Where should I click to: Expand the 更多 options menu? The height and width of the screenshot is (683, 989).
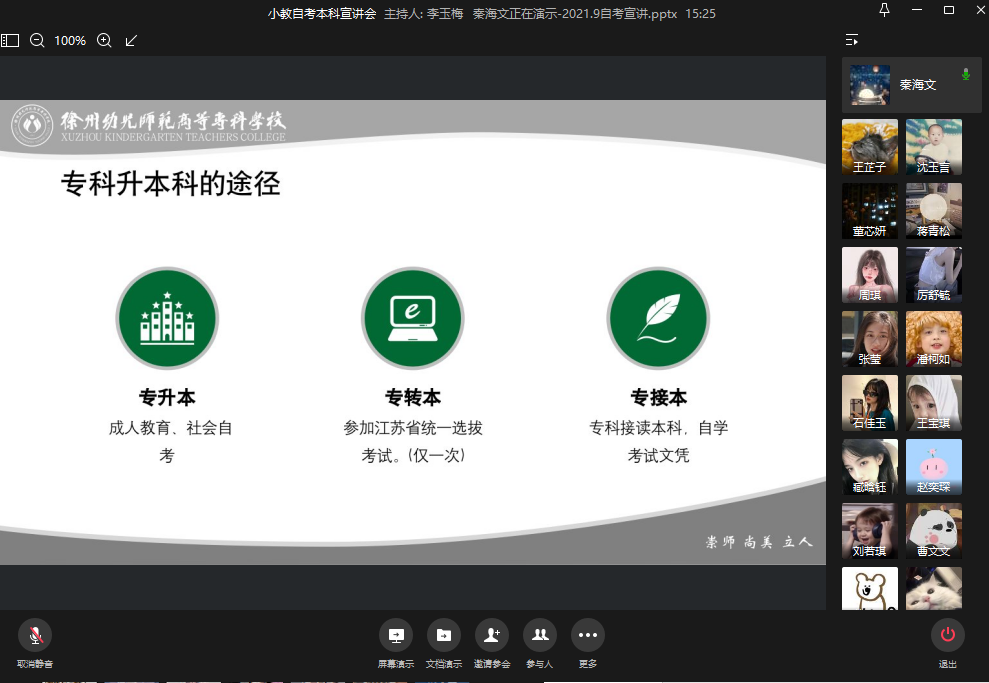pyautogui.click(x=587, y=635)
